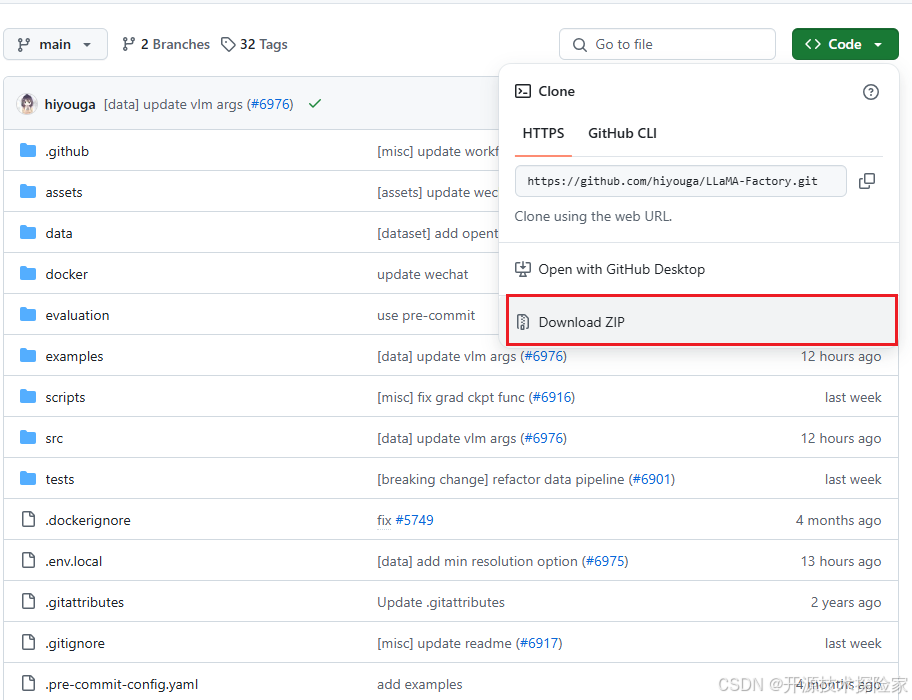Click the clone help question-mark icon
The image size is (912, 700).
pyautogui.click(x=871, y=92)
